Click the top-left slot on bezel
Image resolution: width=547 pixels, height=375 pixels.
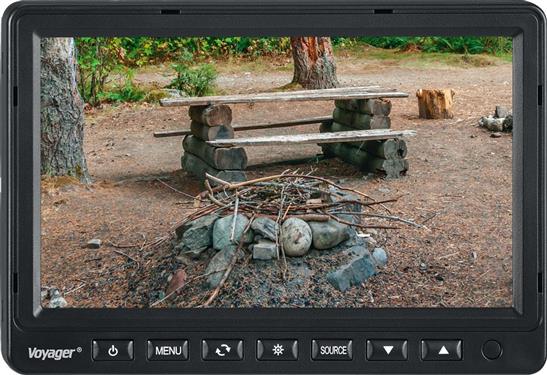pyautogui.click(x=170, y=12)
